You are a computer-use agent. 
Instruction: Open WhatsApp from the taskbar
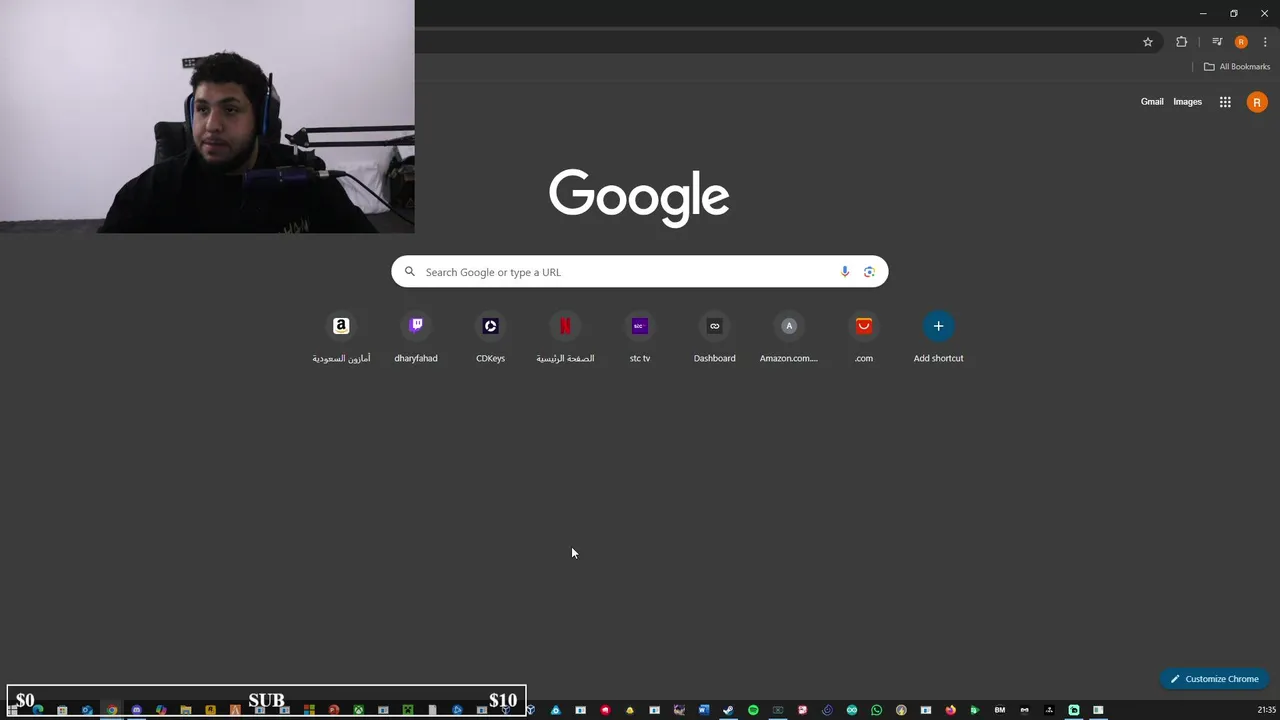click(876, 710)
